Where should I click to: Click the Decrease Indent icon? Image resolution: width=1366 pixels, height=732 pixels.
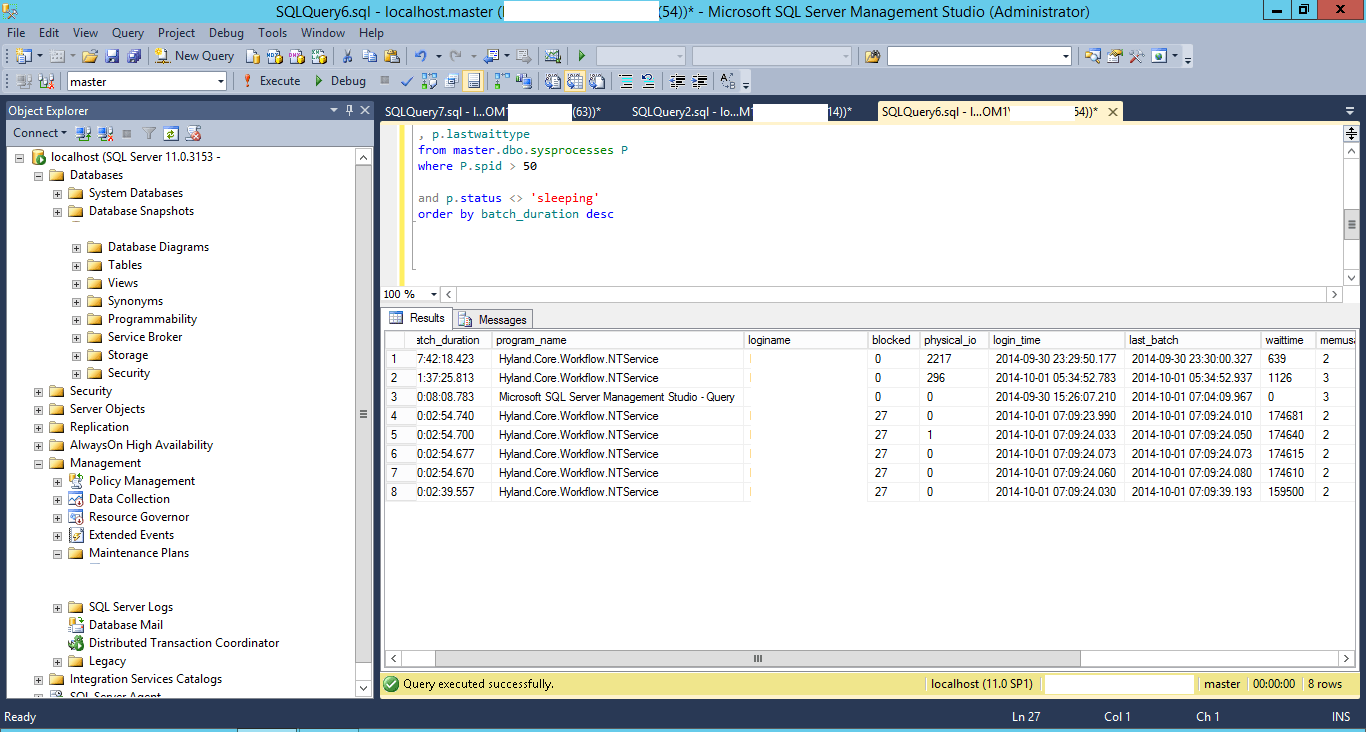coord(677,81)
